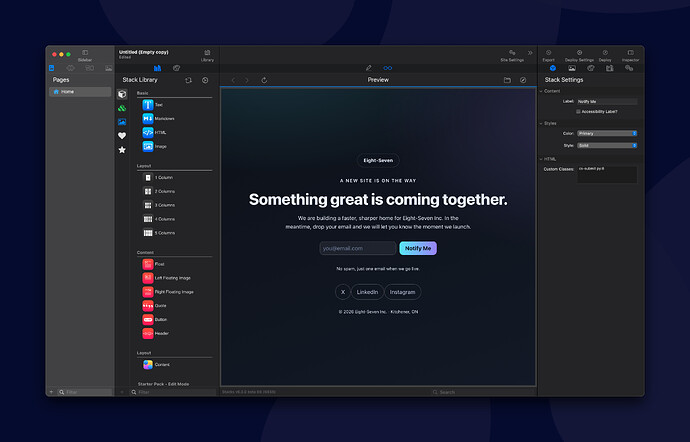Toggle the Sidebar visibility button
The image size is (690, 442).
85,55
